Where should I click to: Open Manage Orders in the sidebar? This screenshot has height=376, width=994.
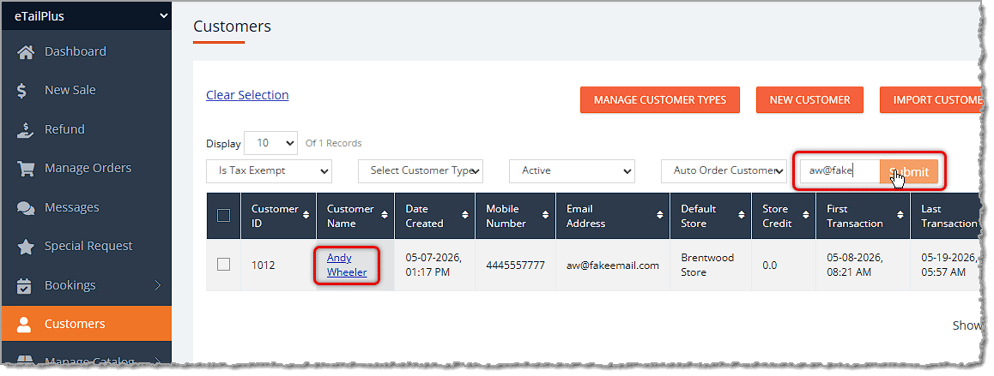(86, 168)
